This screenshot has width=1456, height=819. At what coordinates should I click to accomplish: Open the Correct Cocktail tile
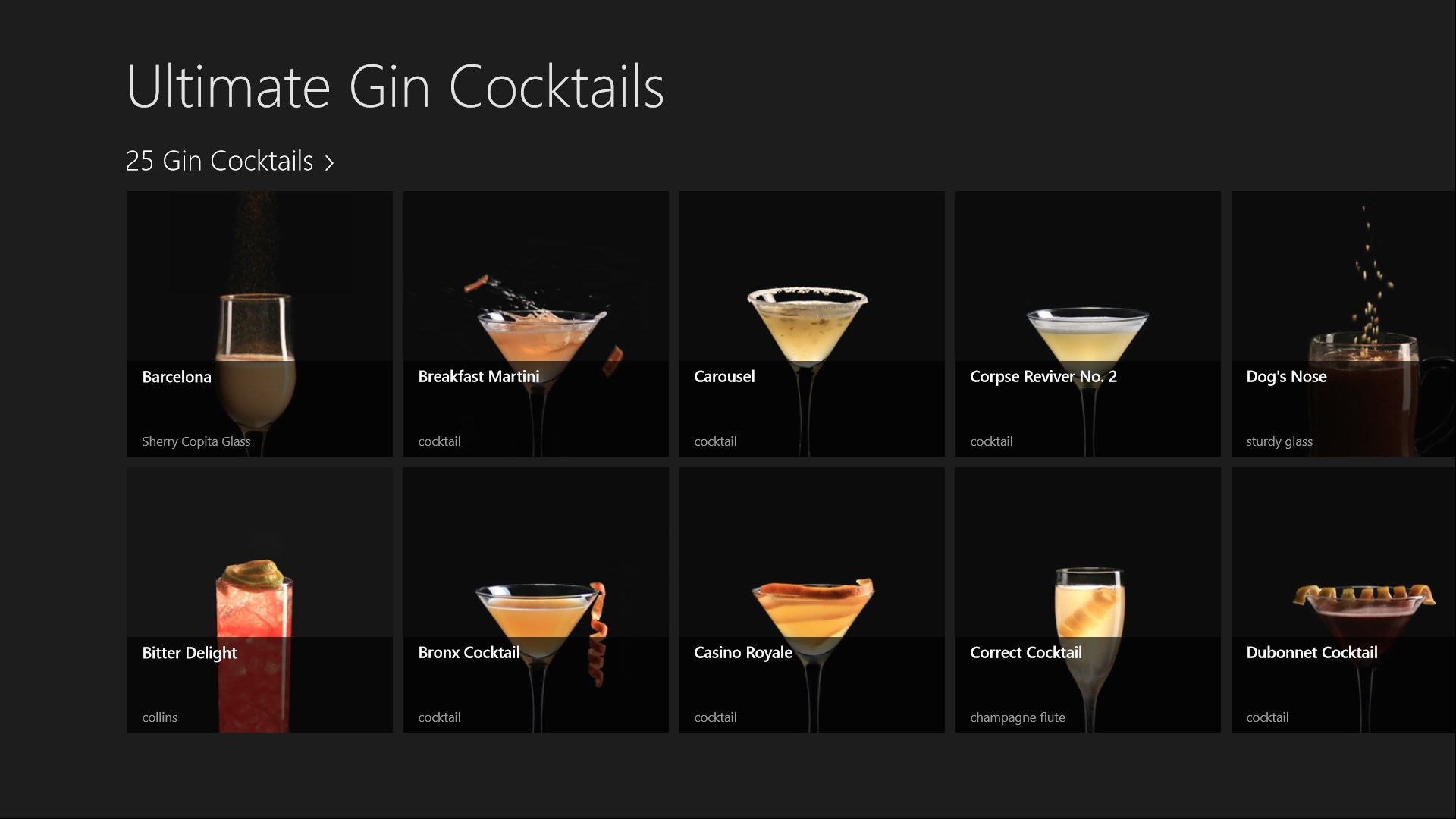point(1088,600)
